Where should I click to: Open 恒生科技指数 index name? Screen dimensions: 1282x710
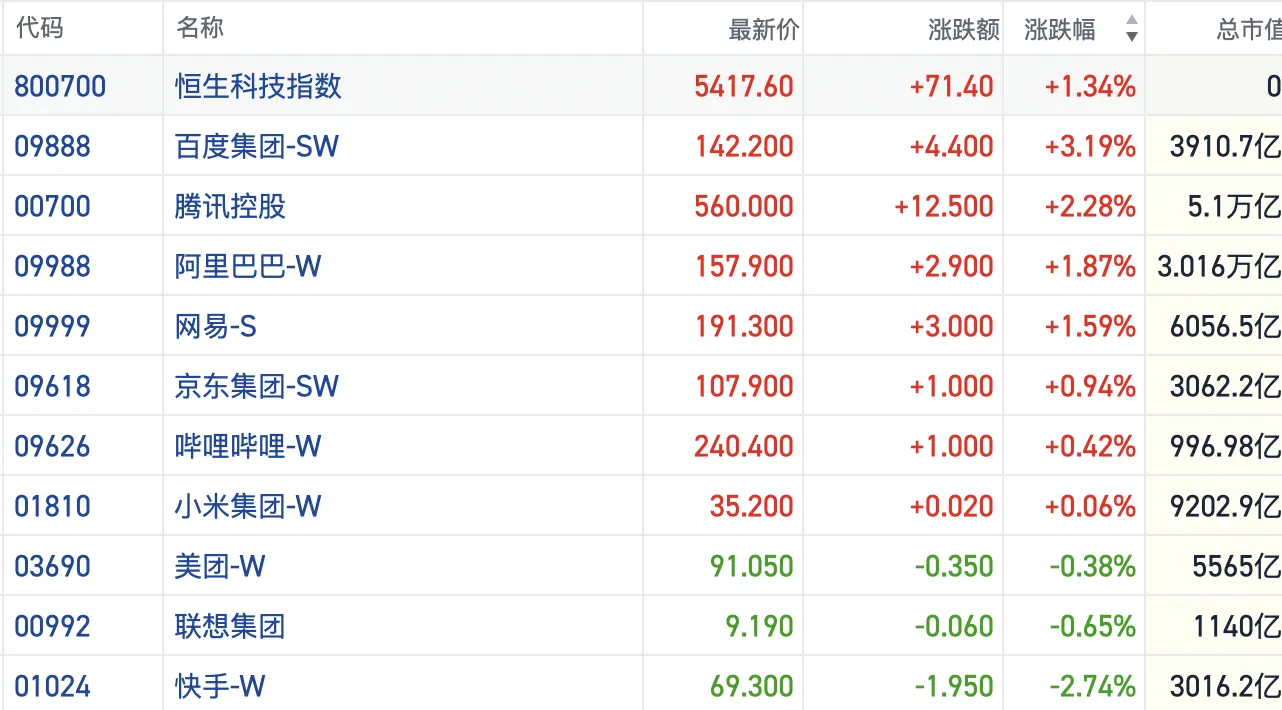pyautogui.click(x=258, y=86)
